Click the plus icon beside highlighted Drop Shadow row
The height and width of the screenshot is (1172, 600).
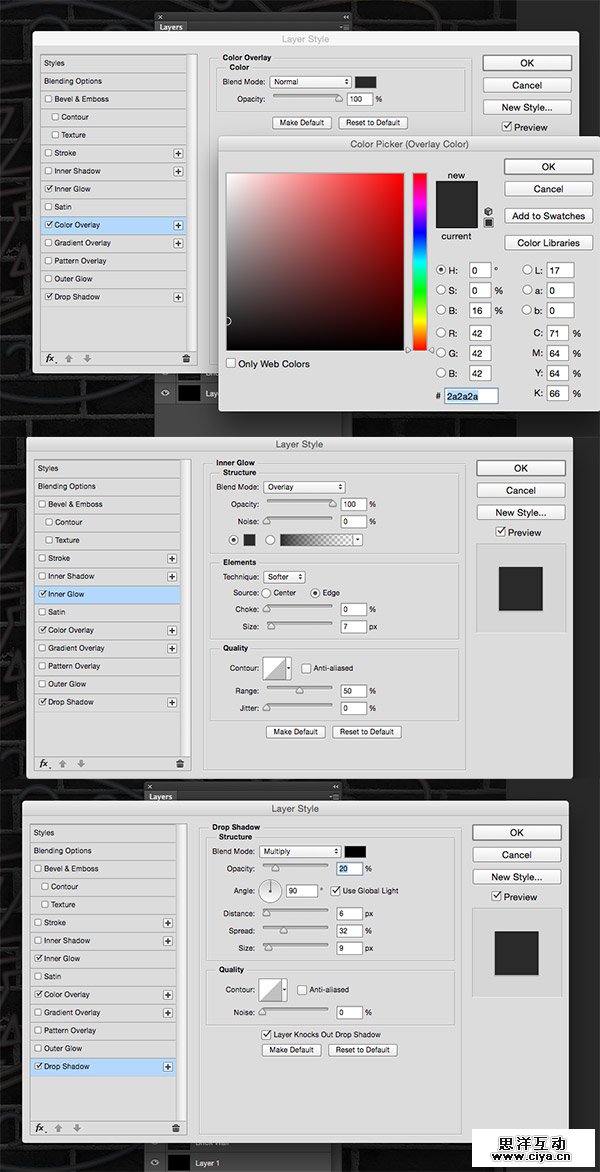point(166,1067)
